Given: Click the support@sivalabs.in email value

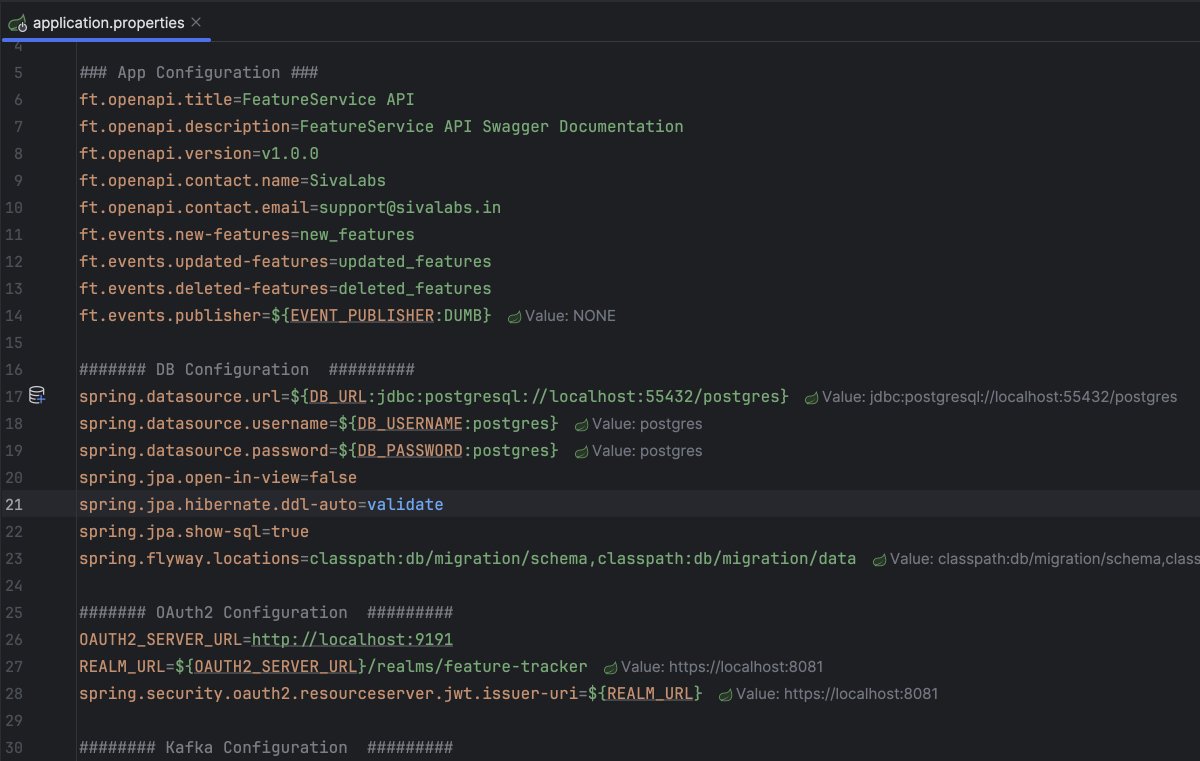Looking at the screenshot, I should [410, 207].
